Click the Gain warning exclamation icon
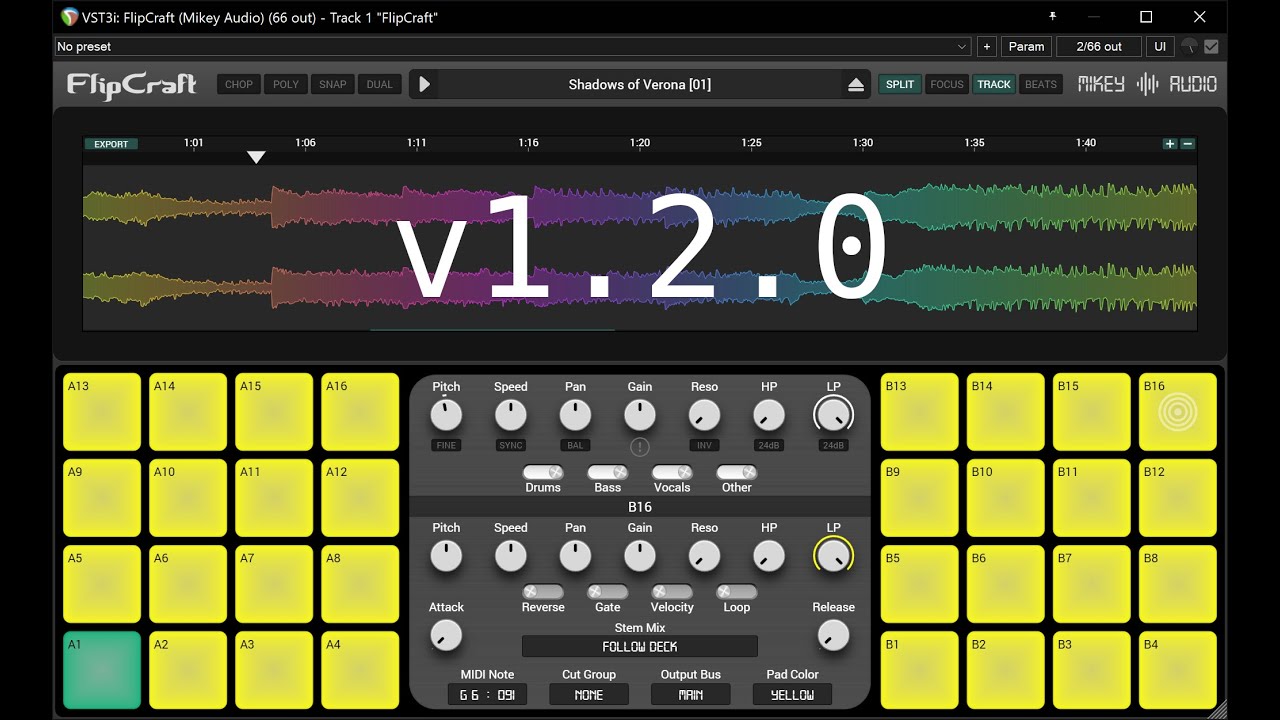 (x=640, y=447)
